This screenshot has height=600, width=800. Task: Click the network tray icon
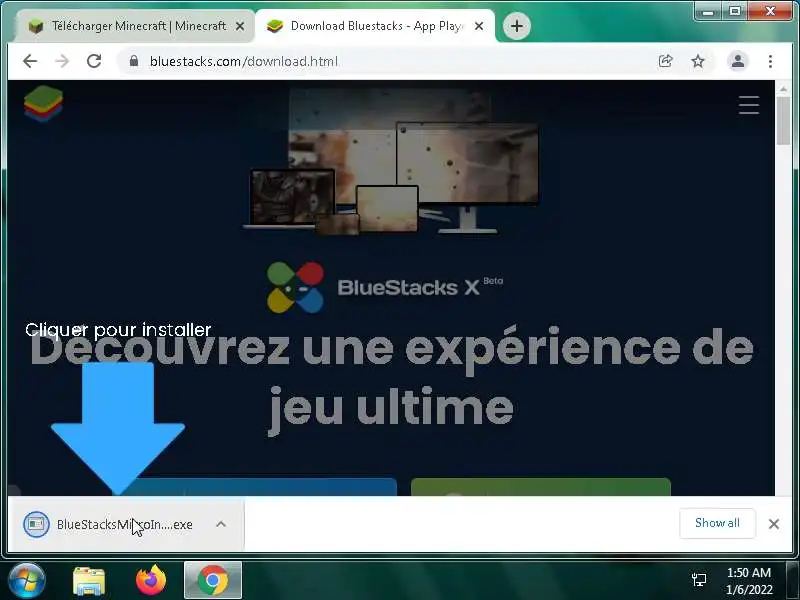pyautogui.click(x=699, y=580)
